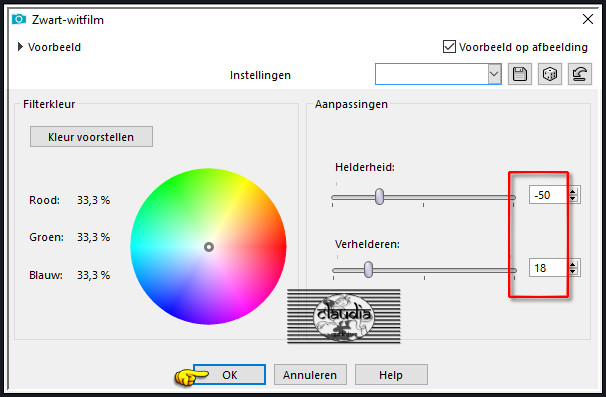Click the Kleur voorstellen button
This screenshot has width=606, height=397.
[91, 136]
